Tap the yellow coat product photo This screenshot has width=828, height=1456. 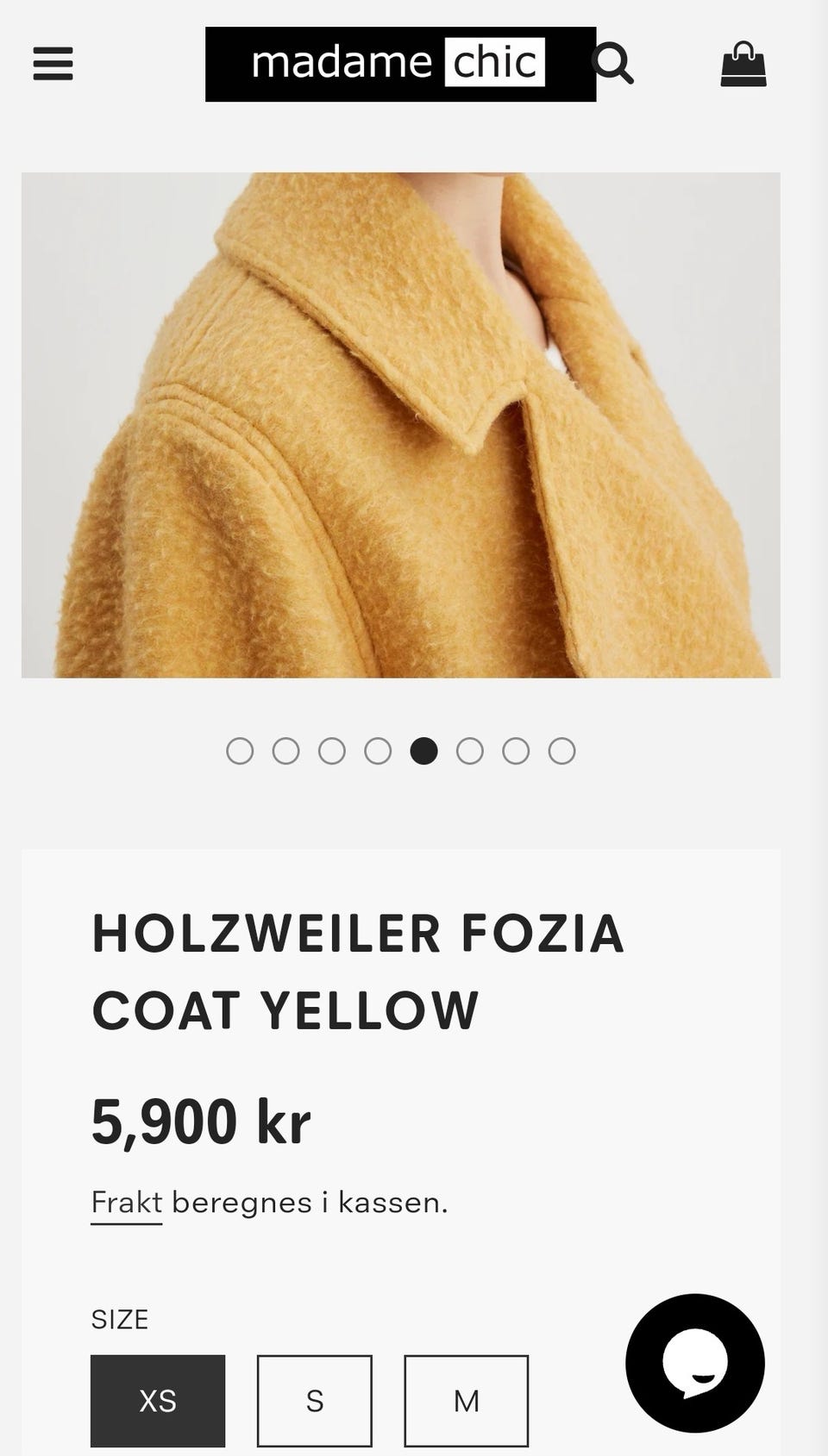click(x=401, y=425)
